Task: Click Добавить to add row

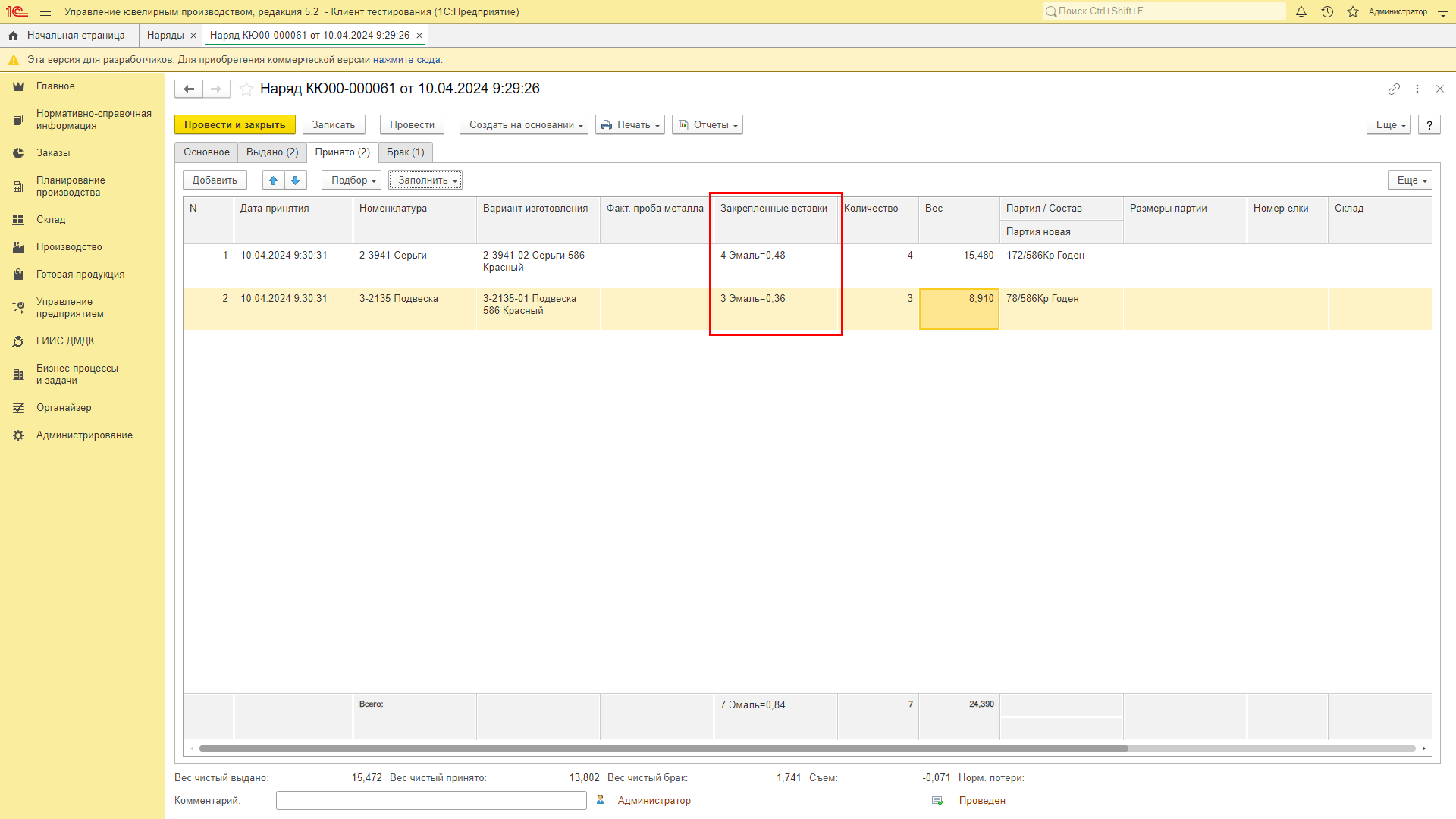Action: [x=215, y=180]
